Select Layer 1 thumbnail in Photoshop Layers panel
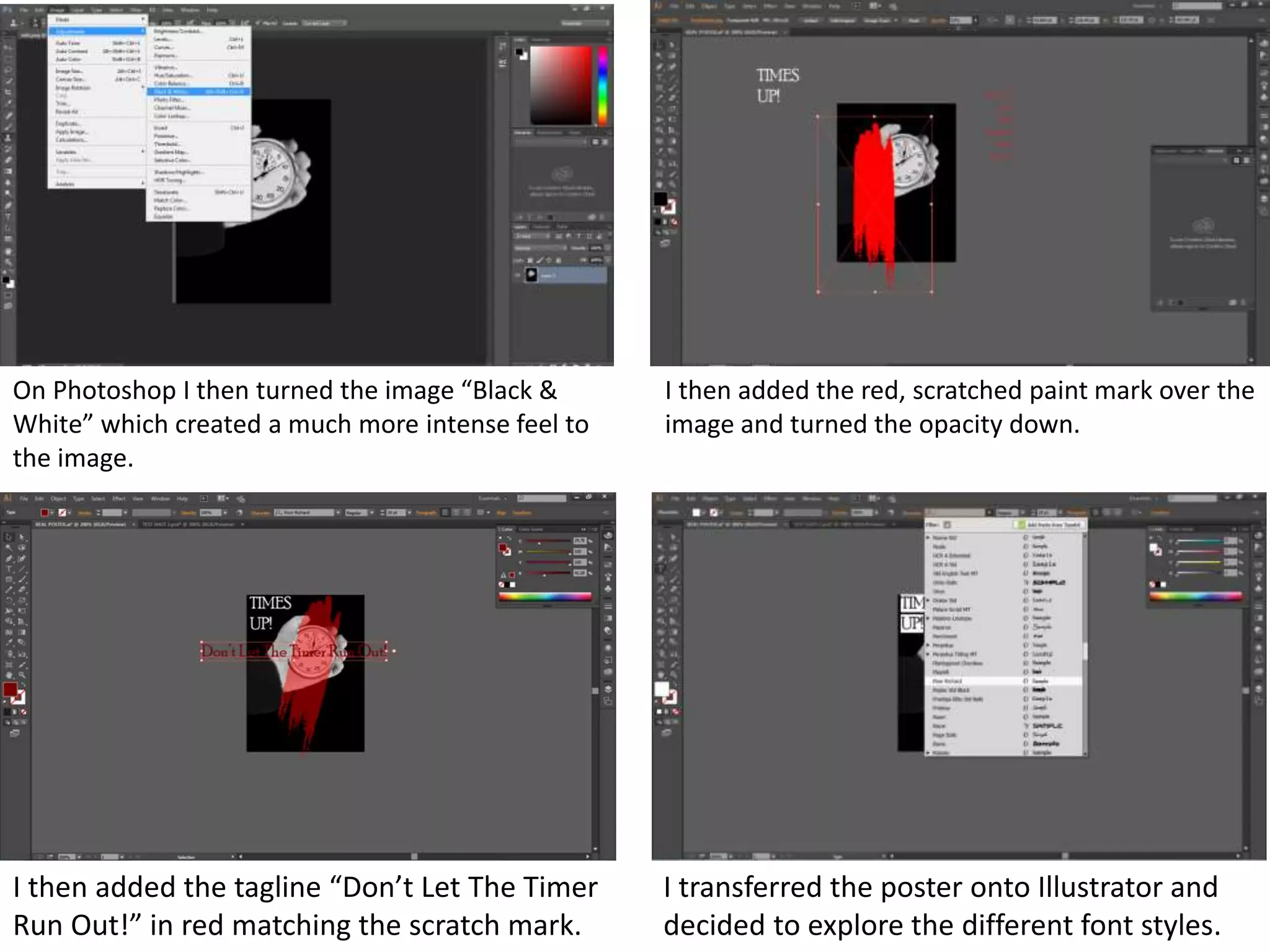 (531, 275)
